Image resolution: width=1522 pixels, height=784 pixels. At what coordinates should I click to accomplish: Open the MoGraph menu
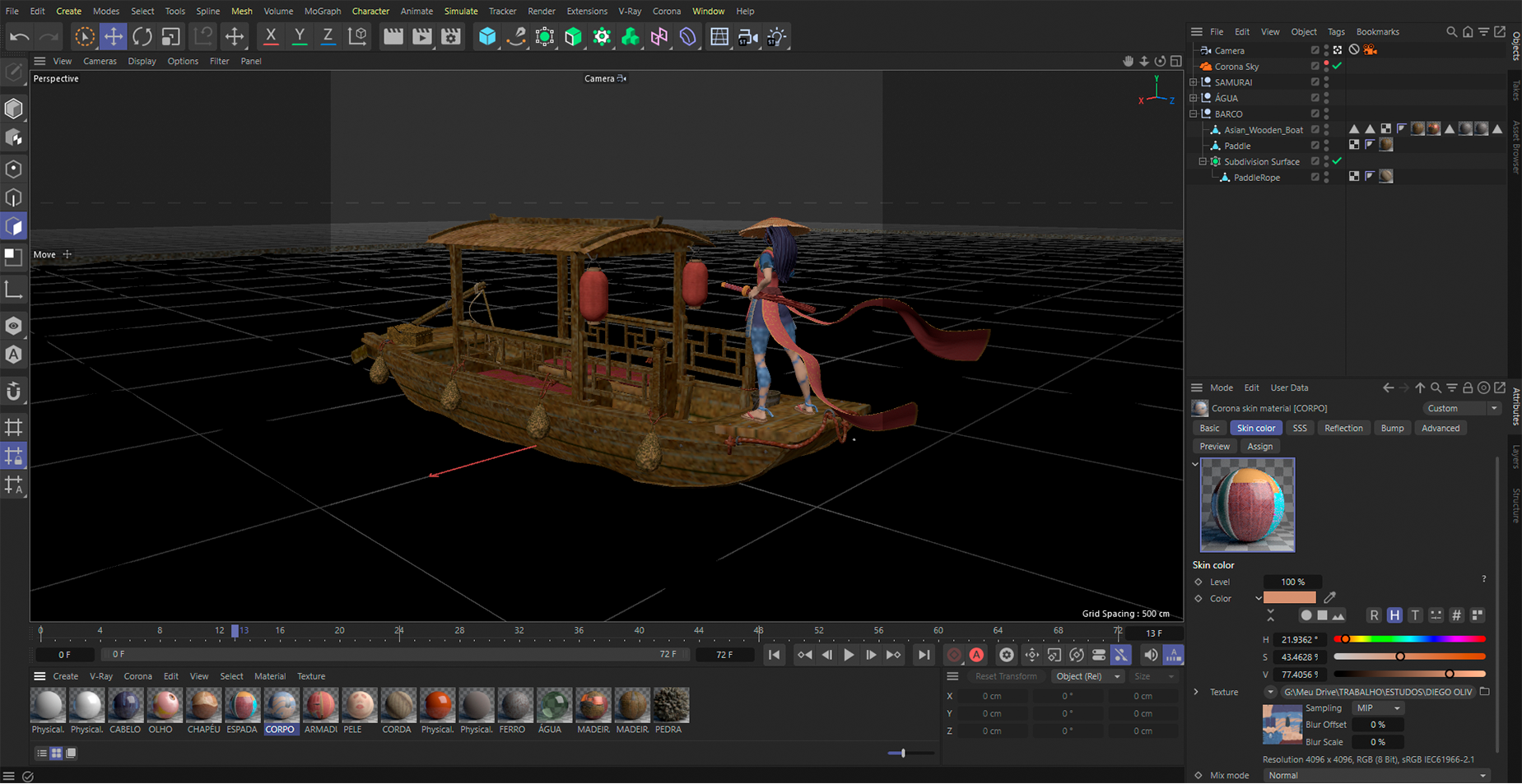point(322,12)
